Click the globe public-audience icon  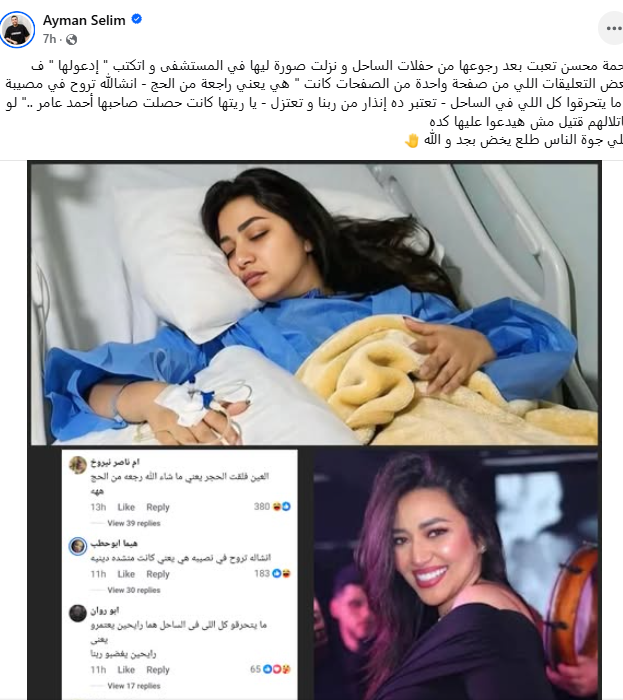point(71,40)
